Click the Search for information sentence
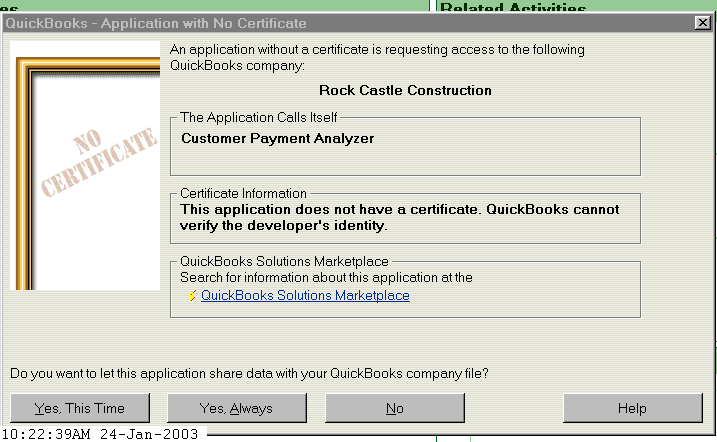 pyautogui.click(x=326, y=277)
